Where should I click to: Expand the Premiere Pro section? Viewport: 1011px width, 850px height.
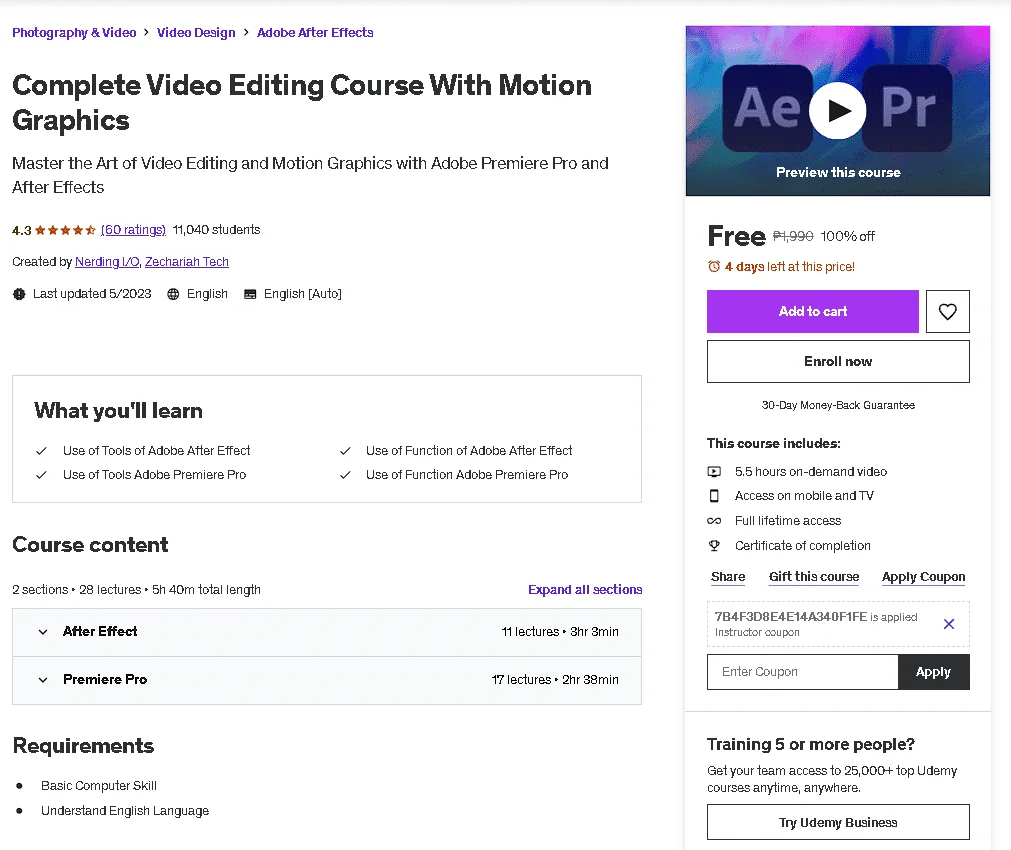(x=327, y=680)
